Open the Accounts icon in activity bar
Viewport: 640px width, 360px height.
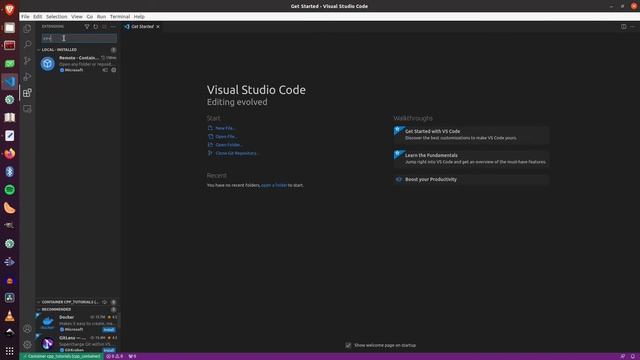pyautogui.click(x=27, y=329)
